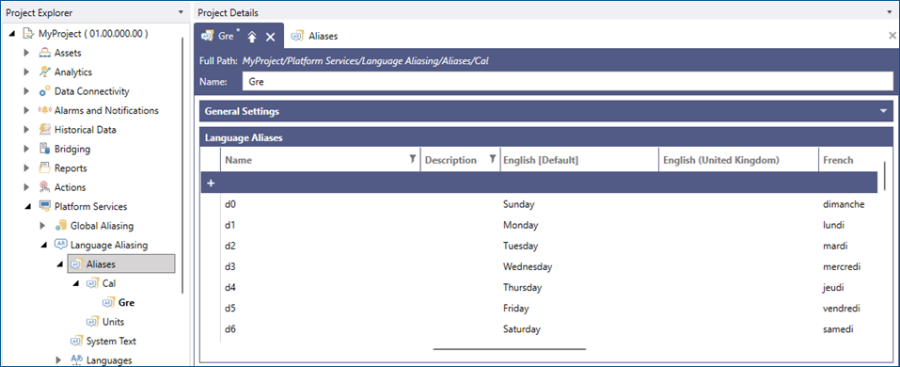Click the System Text icon
The width and height of the screenshot is (900, 367).
[76, 341]
